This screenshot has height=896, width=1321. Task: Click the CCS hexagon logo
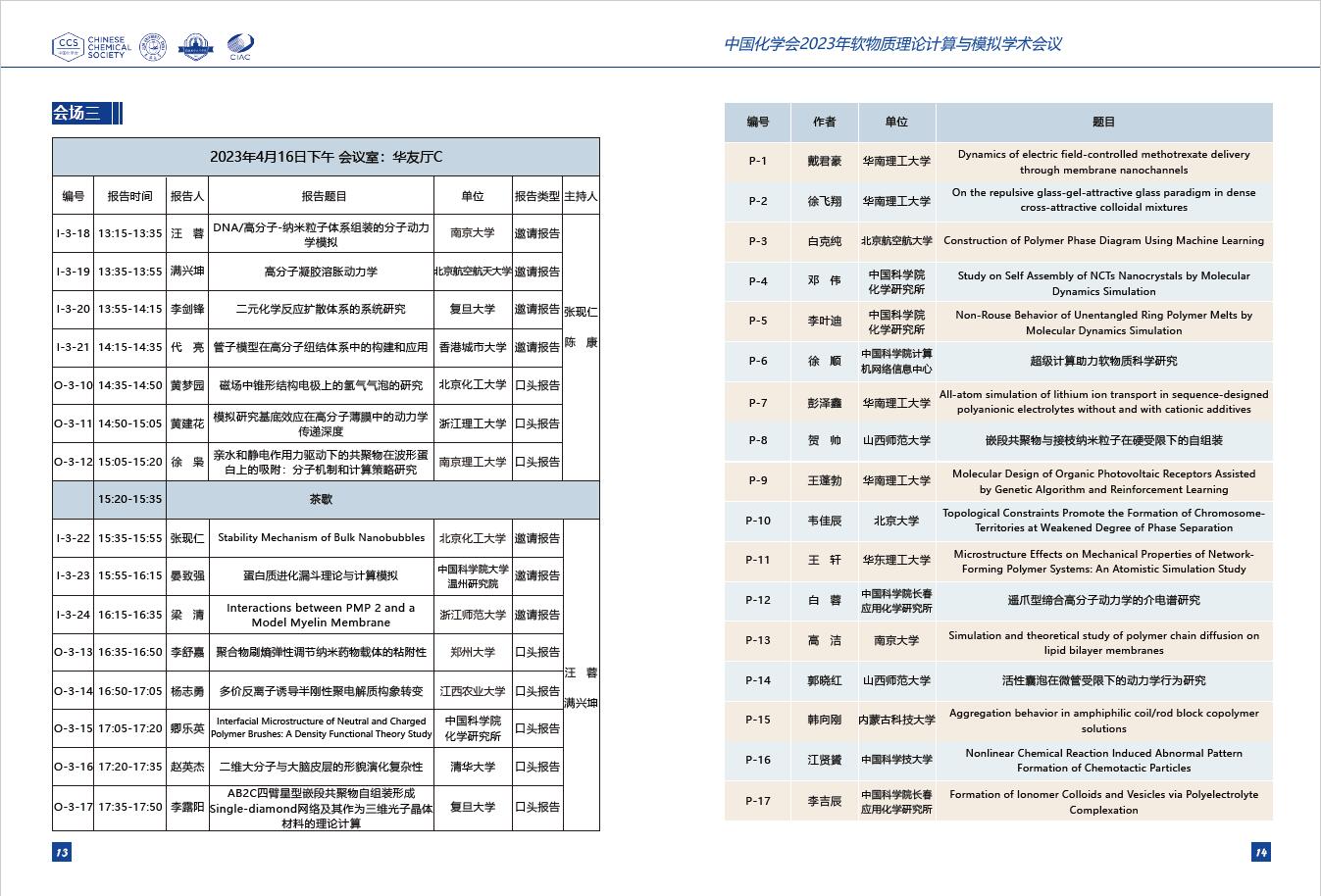(68, 45)
